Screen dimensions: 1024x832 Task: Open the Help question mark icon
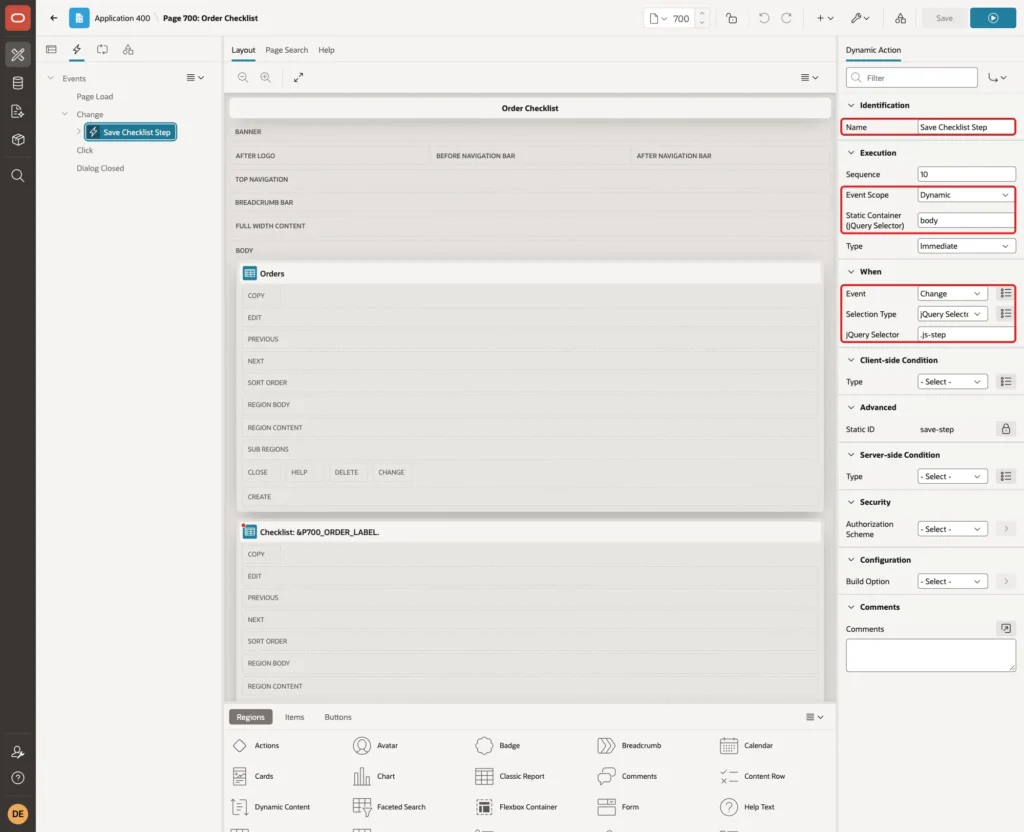tap(18, 778)
